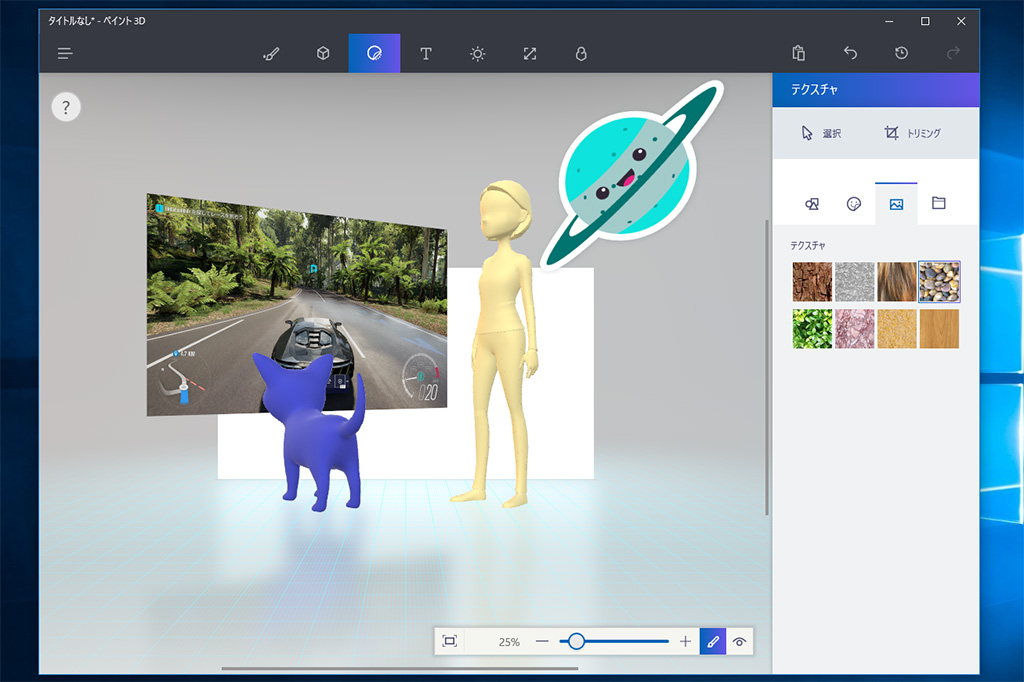This screenshot has width=1024, height=682.
Task: Click the zoom slider handle
Action: (576, 641)
